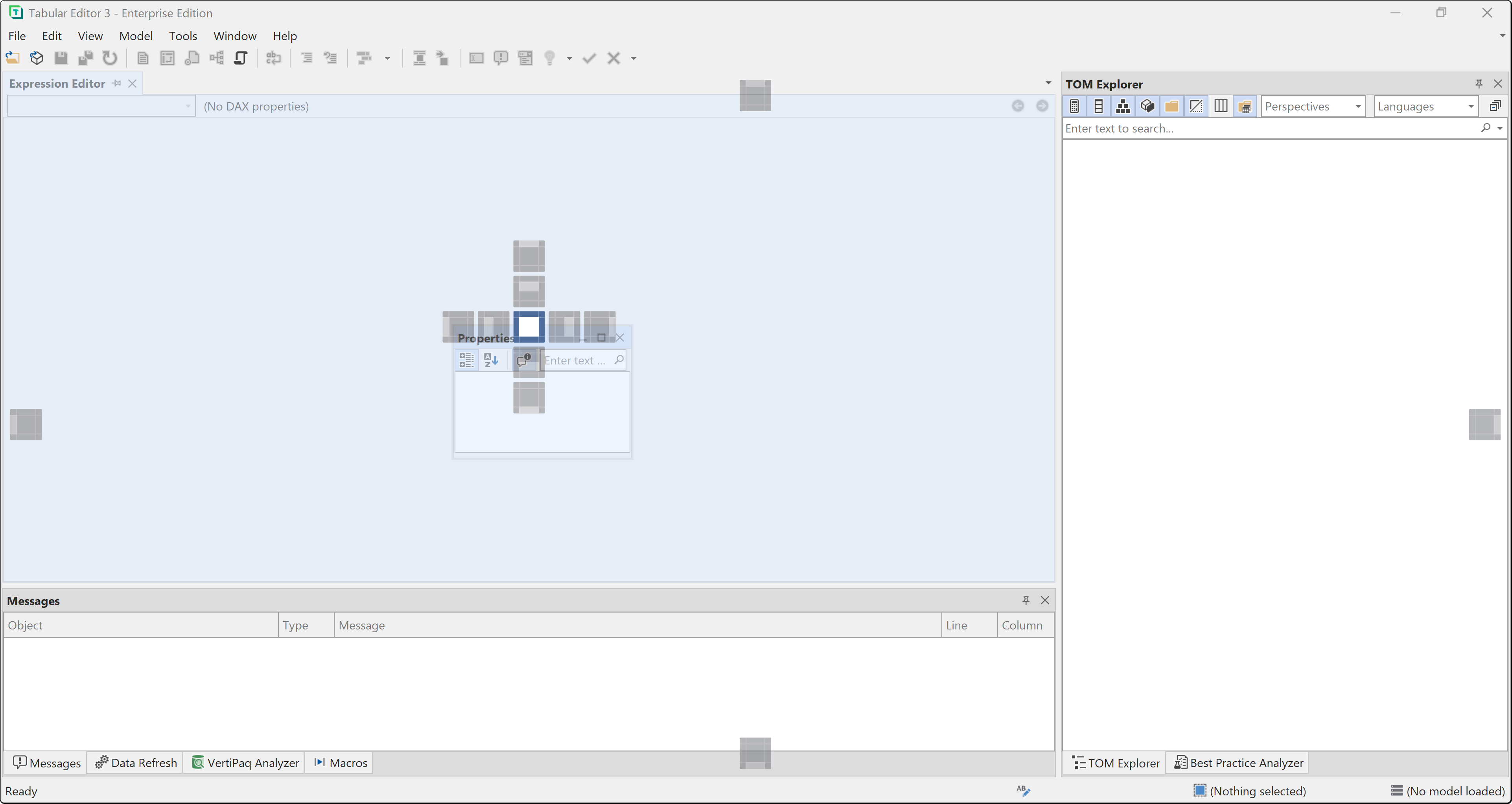Viewport: 1512px width, 804px height.
Task: Expand the TOM Explorer search options arrow
Action: coord(1500,129)
